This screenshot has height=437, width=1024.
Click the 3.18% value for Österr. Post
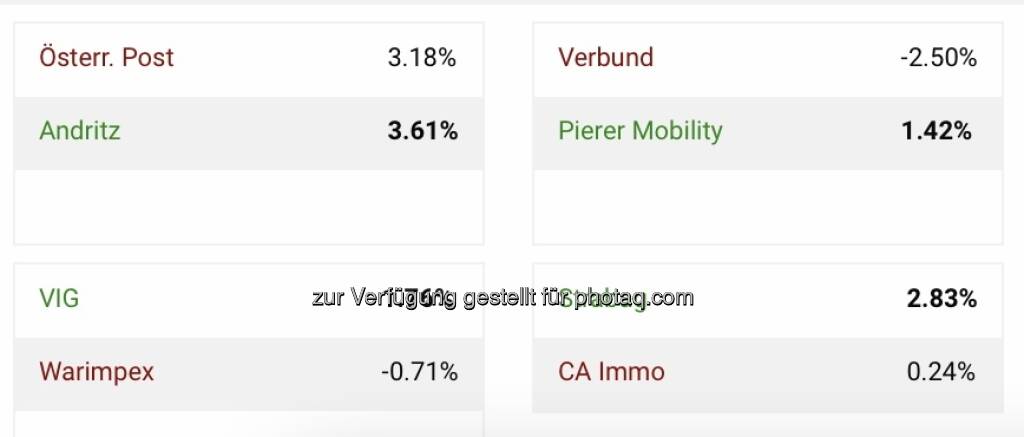[421, 58]
